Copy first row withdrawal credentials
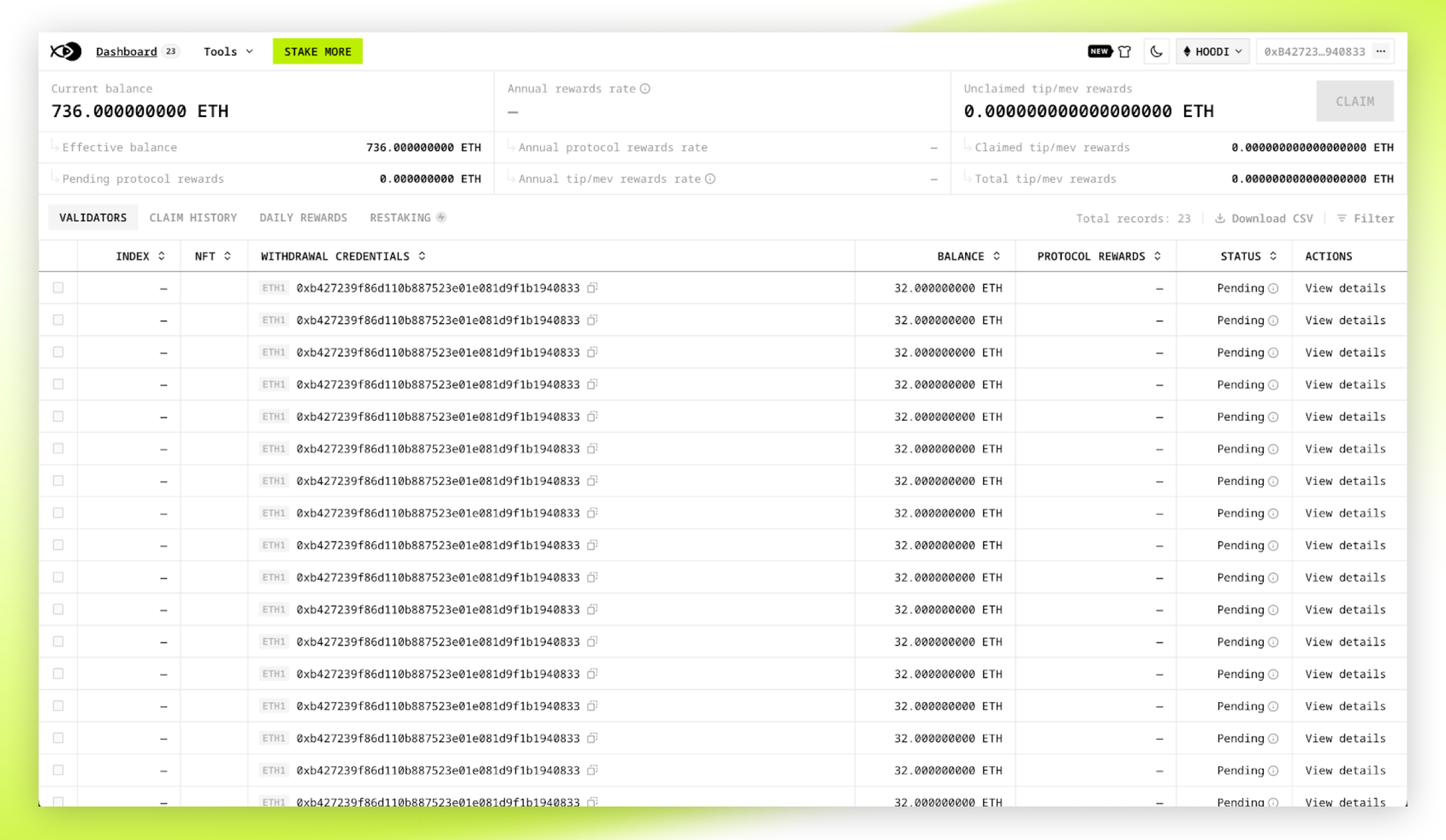The image size is (1446, 840). (592, 288)
